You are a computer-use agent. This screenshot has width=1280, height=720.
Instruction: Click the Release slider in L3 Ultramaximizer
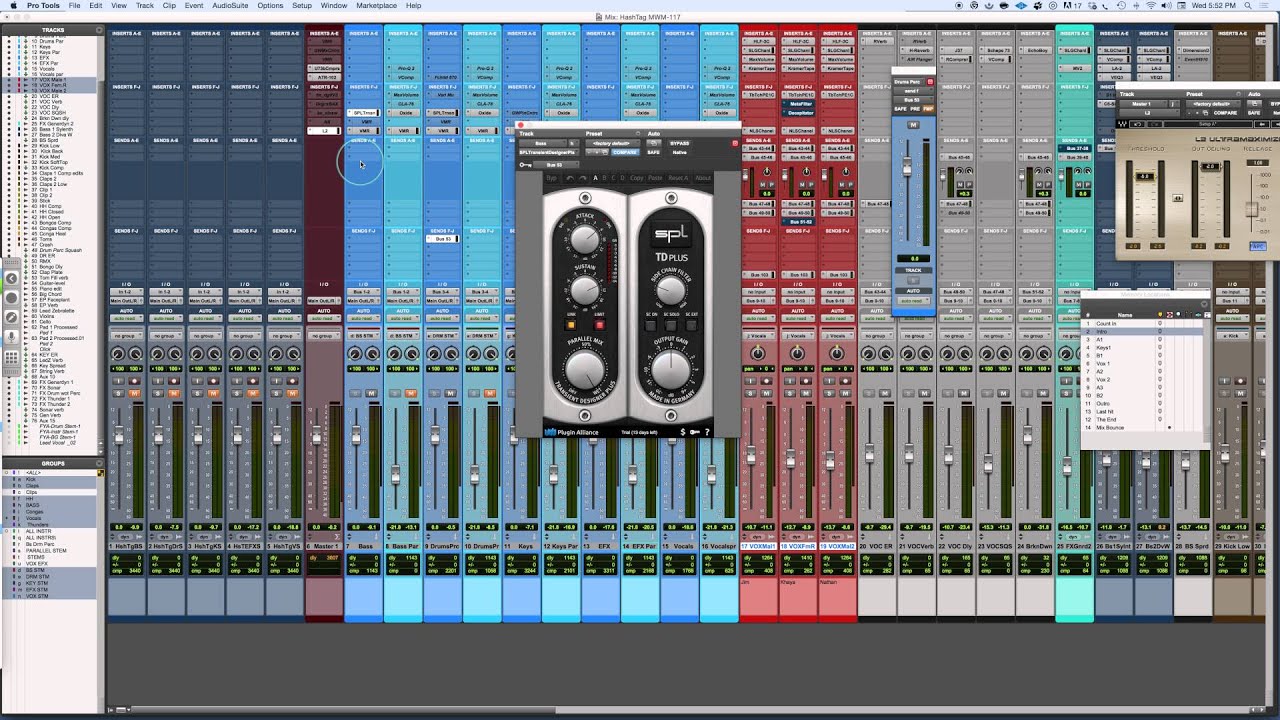tap(1251, 210)
